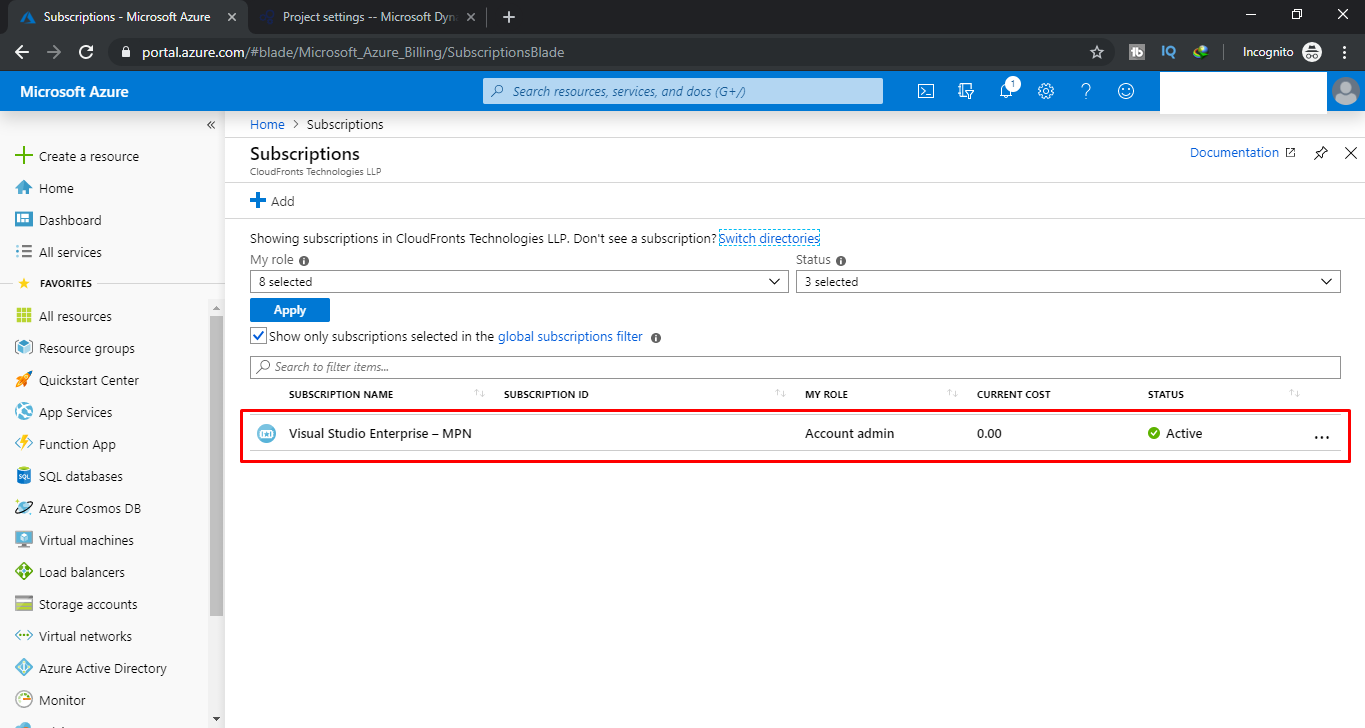Open the notifications bell
1365x728 pixels.
tap(1006, 91)
